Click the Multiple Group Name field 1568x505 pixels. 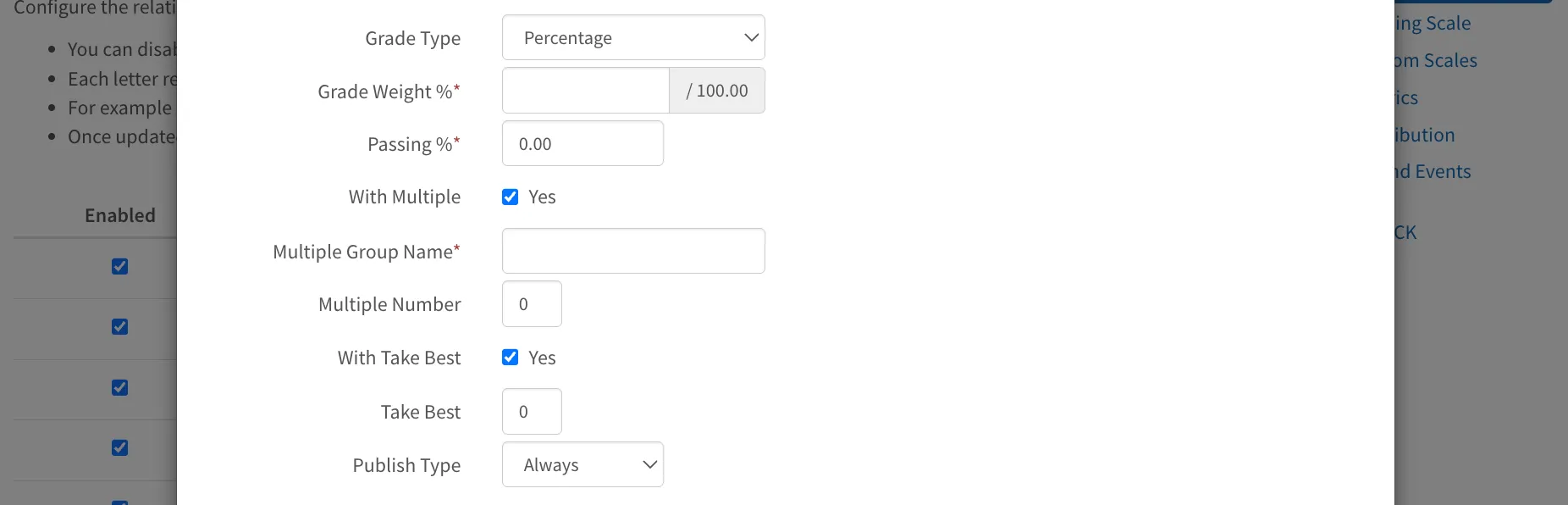633,251
